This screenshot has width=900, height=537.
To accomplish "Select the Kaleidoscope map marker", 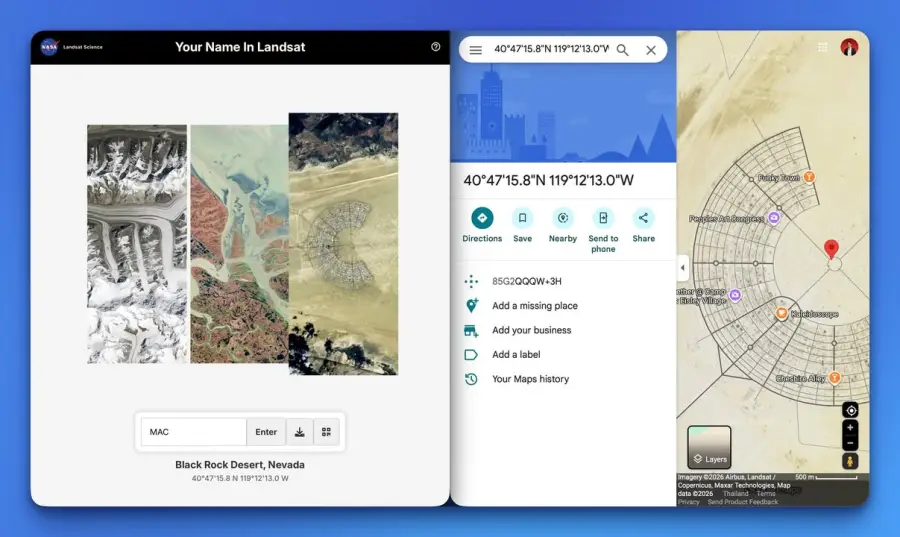I will [781, 313].
